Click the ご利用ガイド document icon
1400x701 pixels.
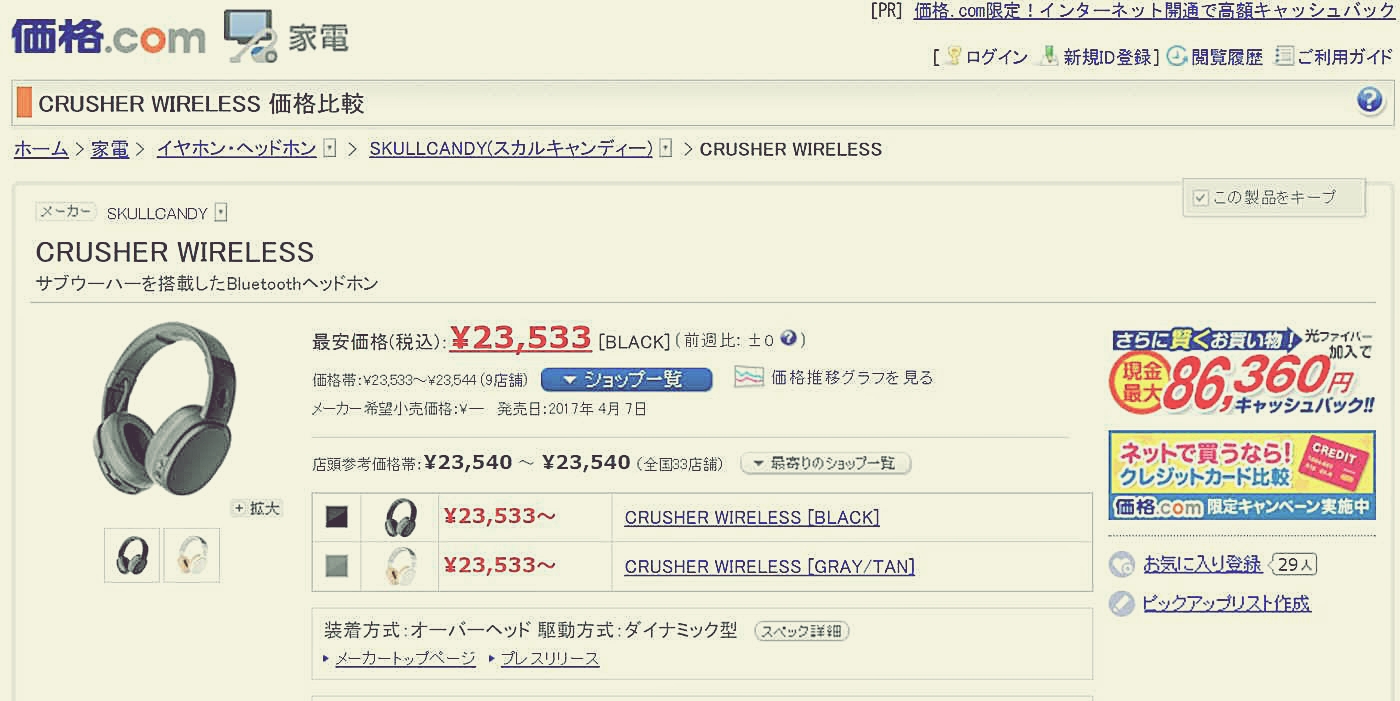(x=1285, y=56)
